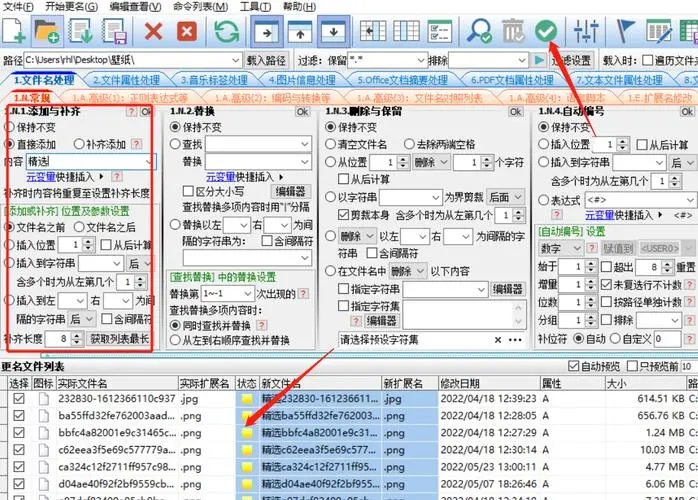Click the column arrow table icon
This screenshot has width=698, height=500.
coord(373,32)
